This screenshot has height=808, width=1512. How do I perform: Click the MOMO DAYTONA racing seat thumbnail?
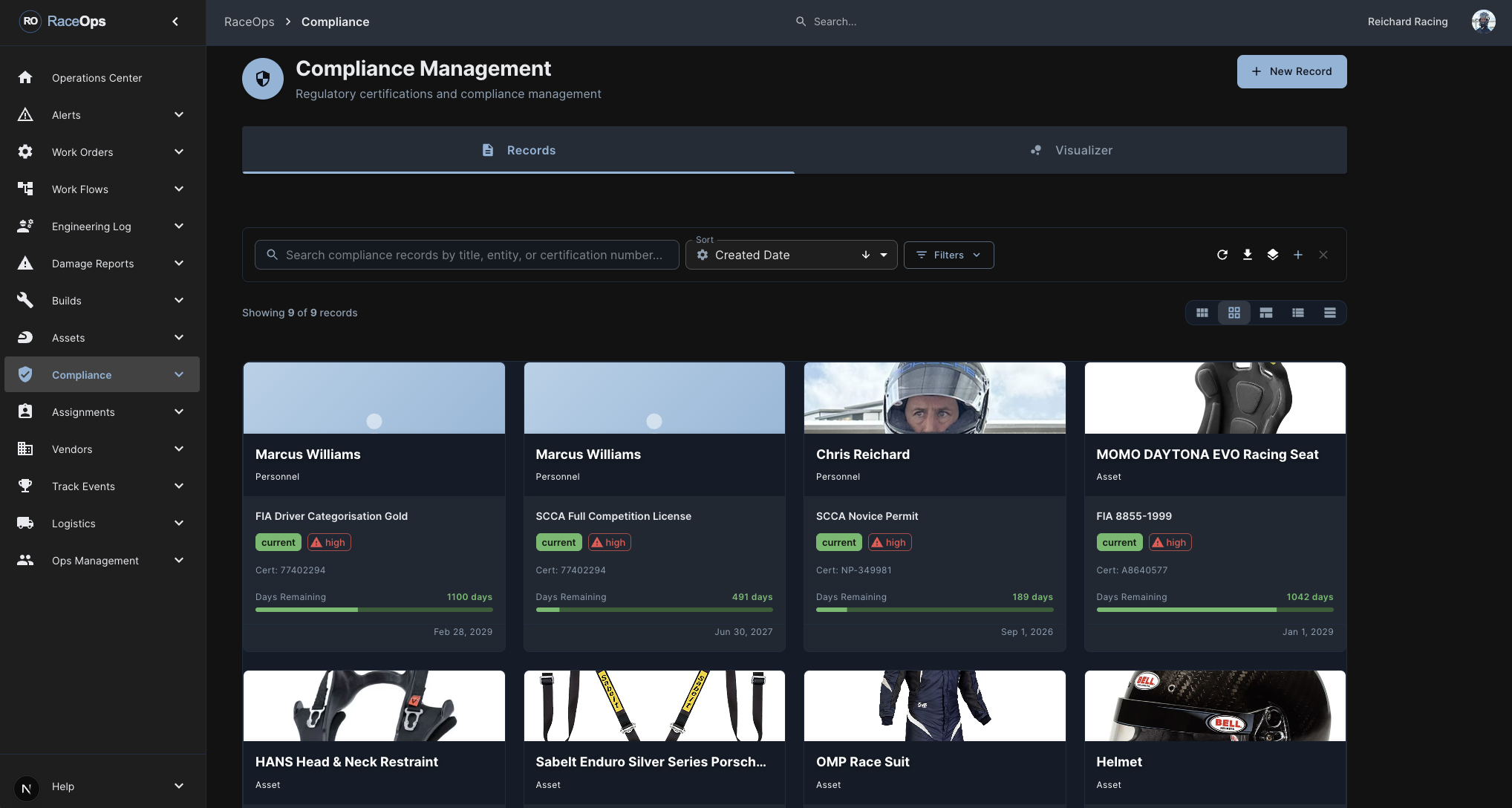tap(1214, 397)
